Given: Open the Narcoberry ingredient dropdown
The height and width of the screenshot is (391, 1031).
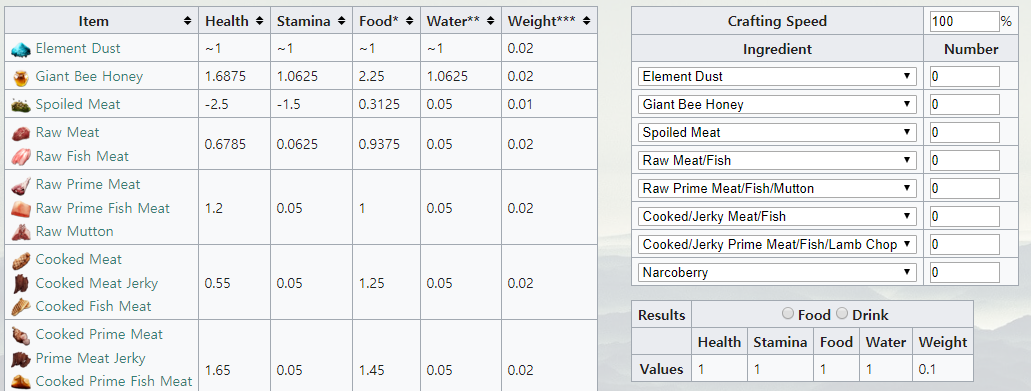Looking at the screenshot, I should pos(777,272).
